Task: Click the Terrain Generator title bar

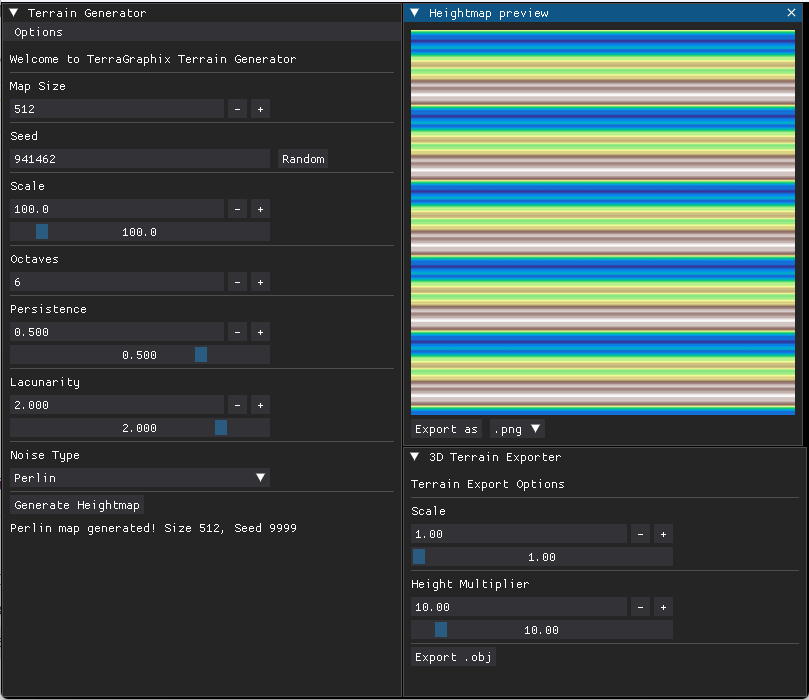Action: coord(201,13)
